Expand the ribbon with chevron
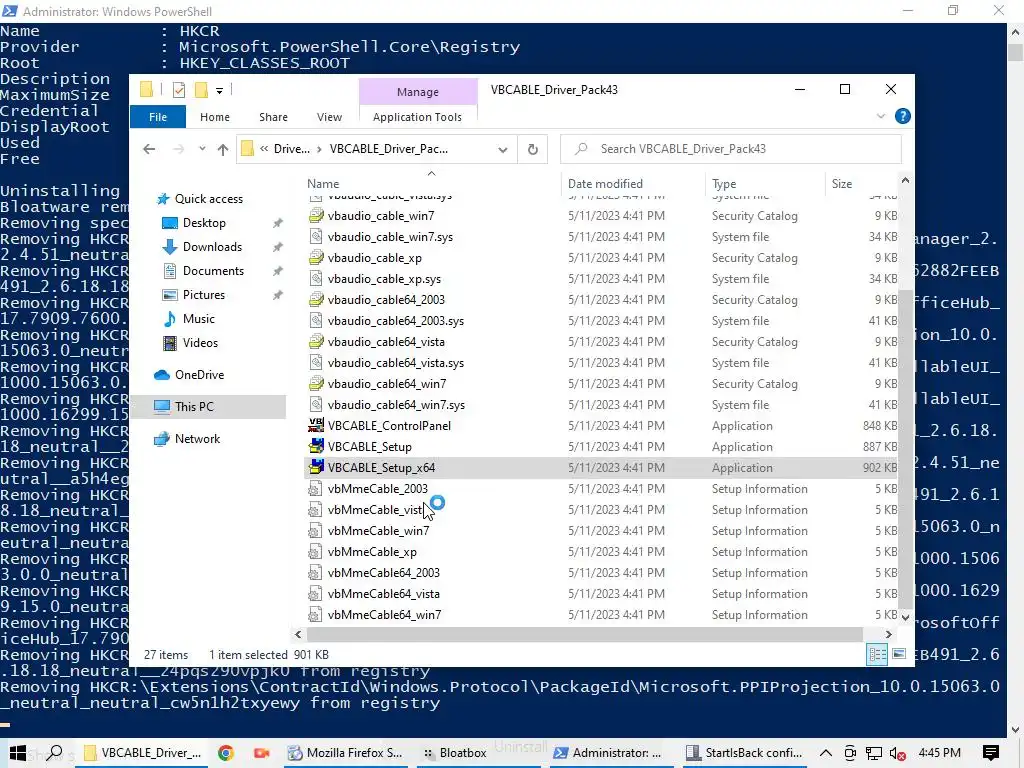The height and width of the screenshot is (768, 1024). tap(880, 116)
